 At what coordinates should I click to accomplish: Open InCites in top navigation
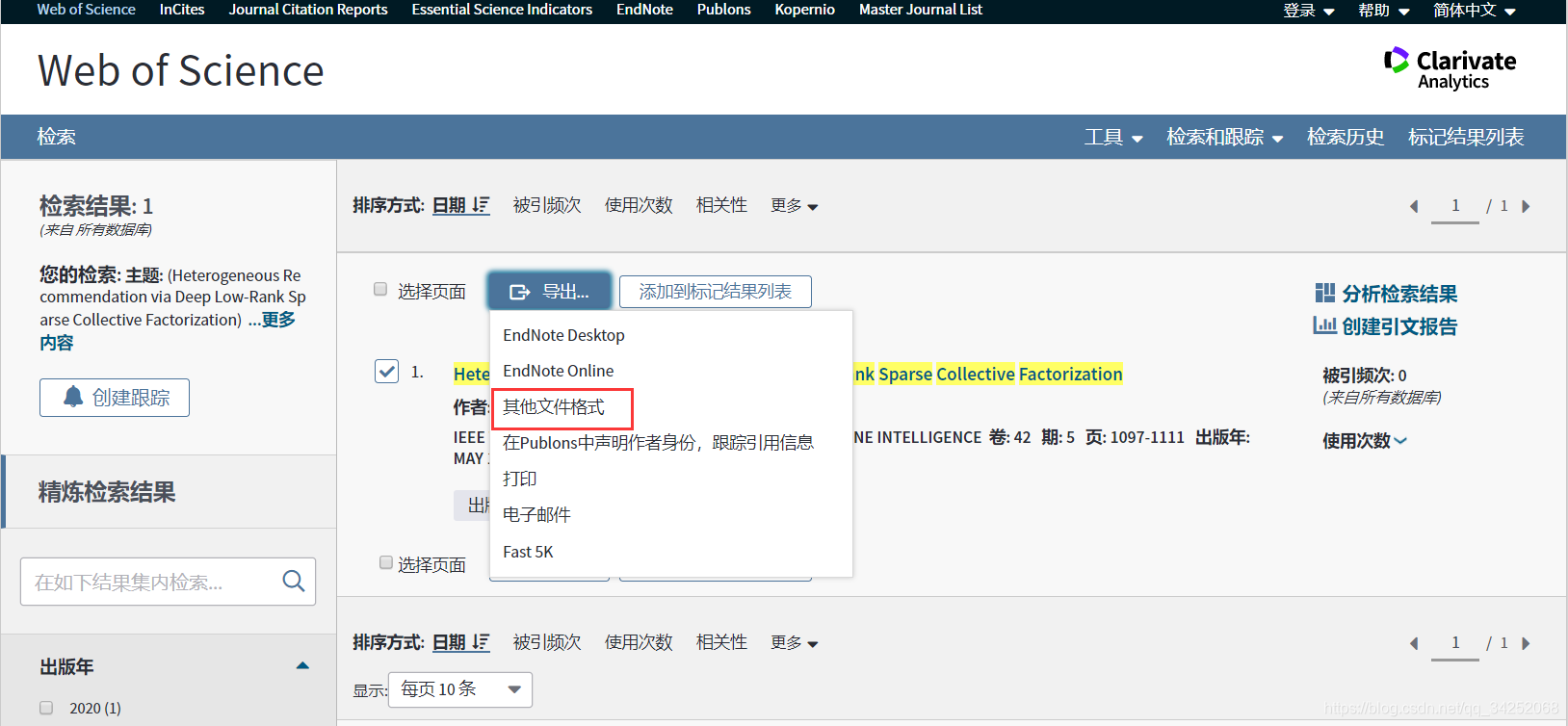(x=182, y=10)
